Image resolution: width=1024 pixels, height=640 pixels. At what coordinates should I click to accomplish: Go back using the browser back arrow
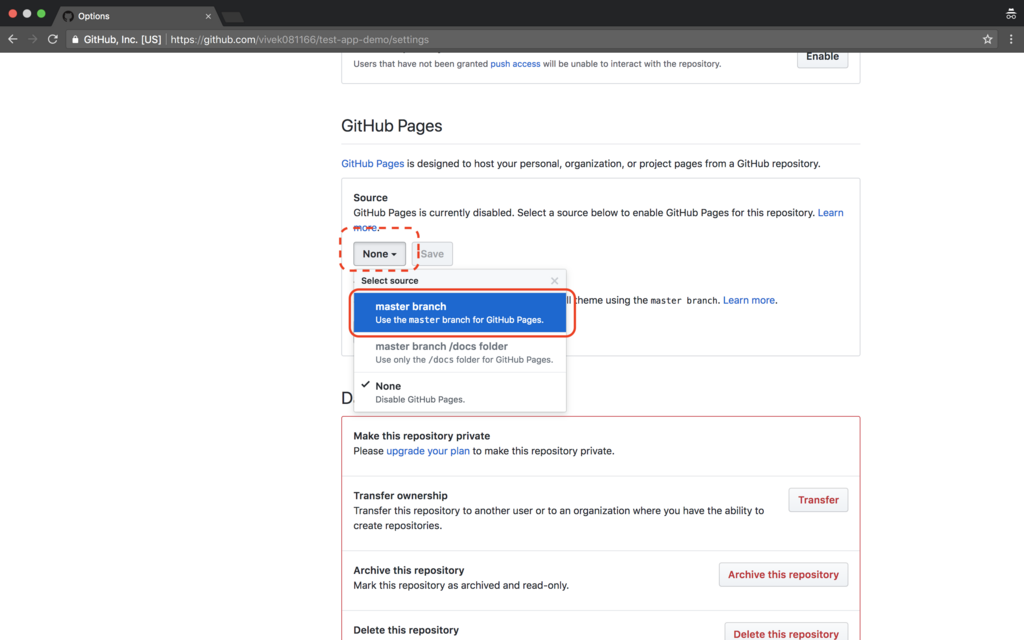12,39
